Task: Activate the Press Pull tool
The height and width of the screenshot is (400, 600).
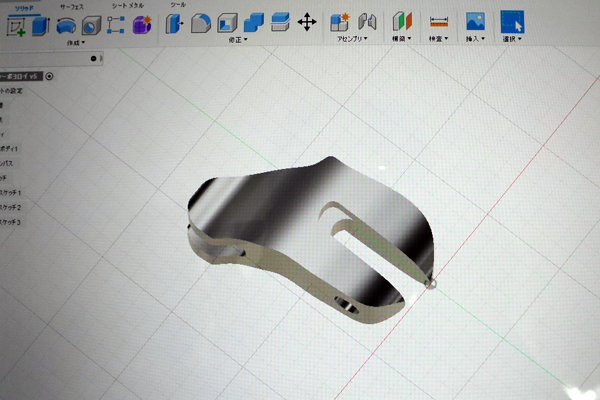Action: [x=175, y=24]
